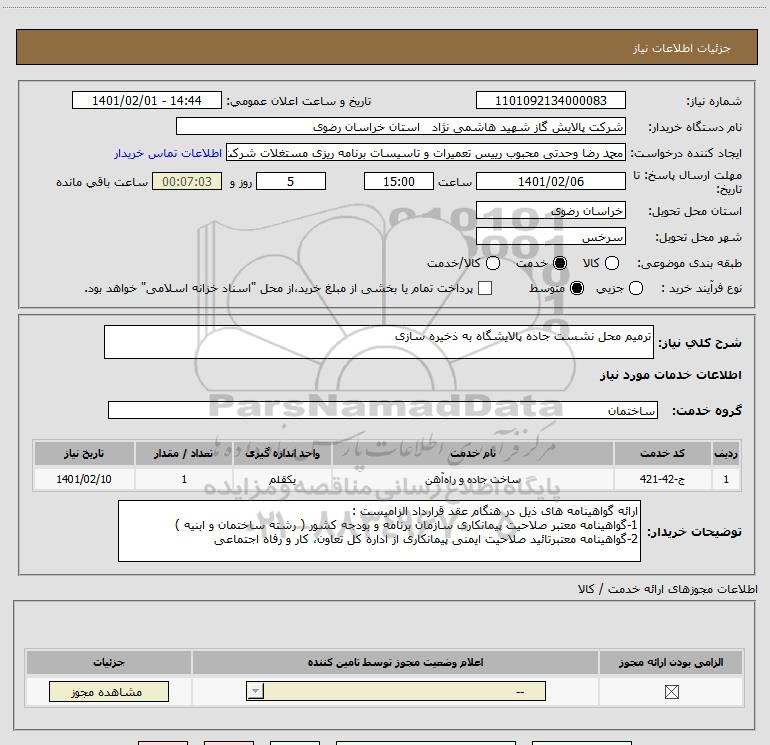
Task: Click the اعلام وضعیت مجوز column header
Action: (395, 662)
